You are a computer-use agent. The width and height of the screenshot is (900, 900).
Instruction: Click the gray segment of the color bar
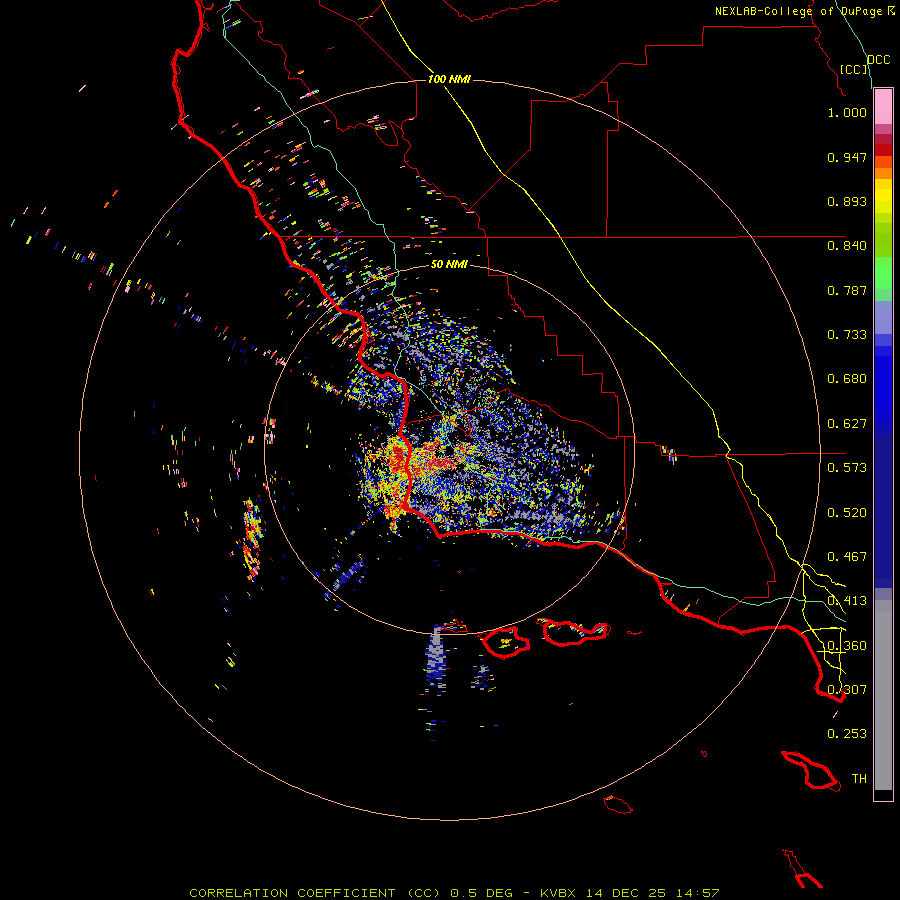click(x=883, y=695)
